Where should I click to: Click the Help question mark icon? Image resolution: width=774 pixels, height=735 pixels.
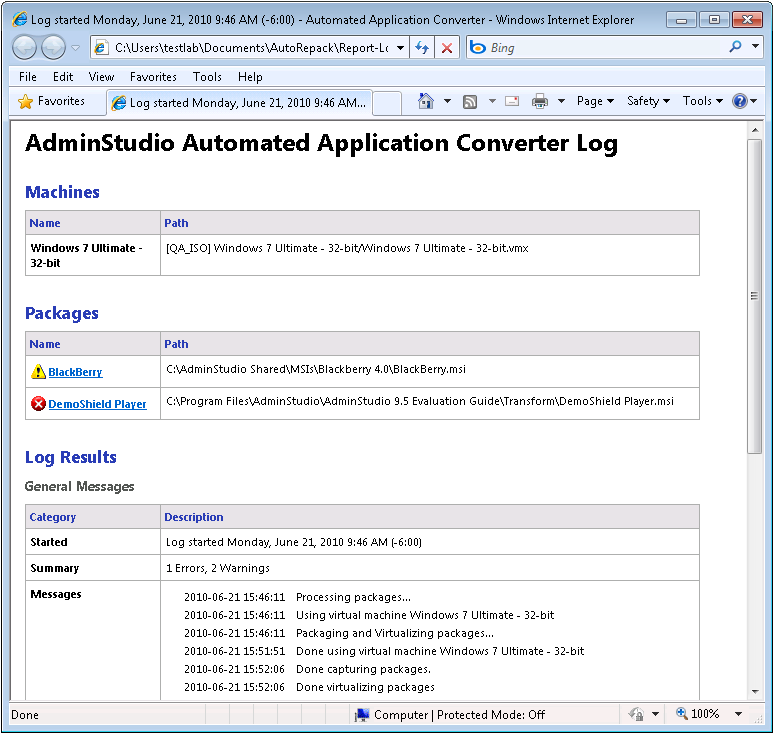click(739, 101)
